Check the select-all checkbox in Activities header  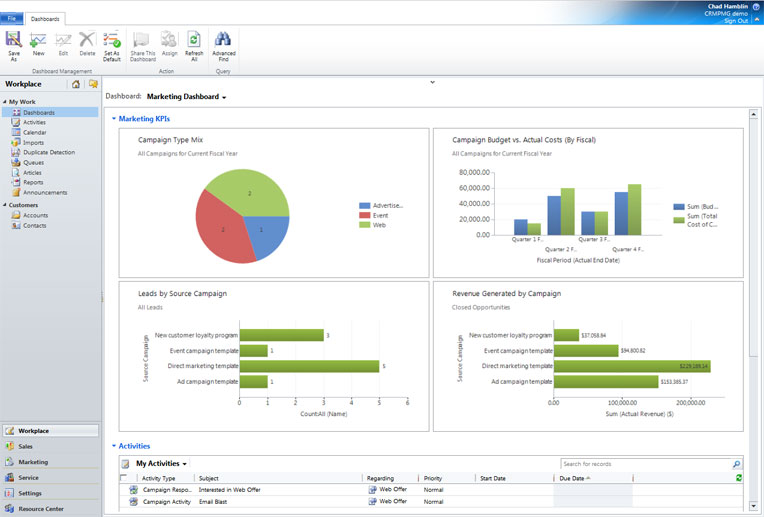(x=124, y=478)
